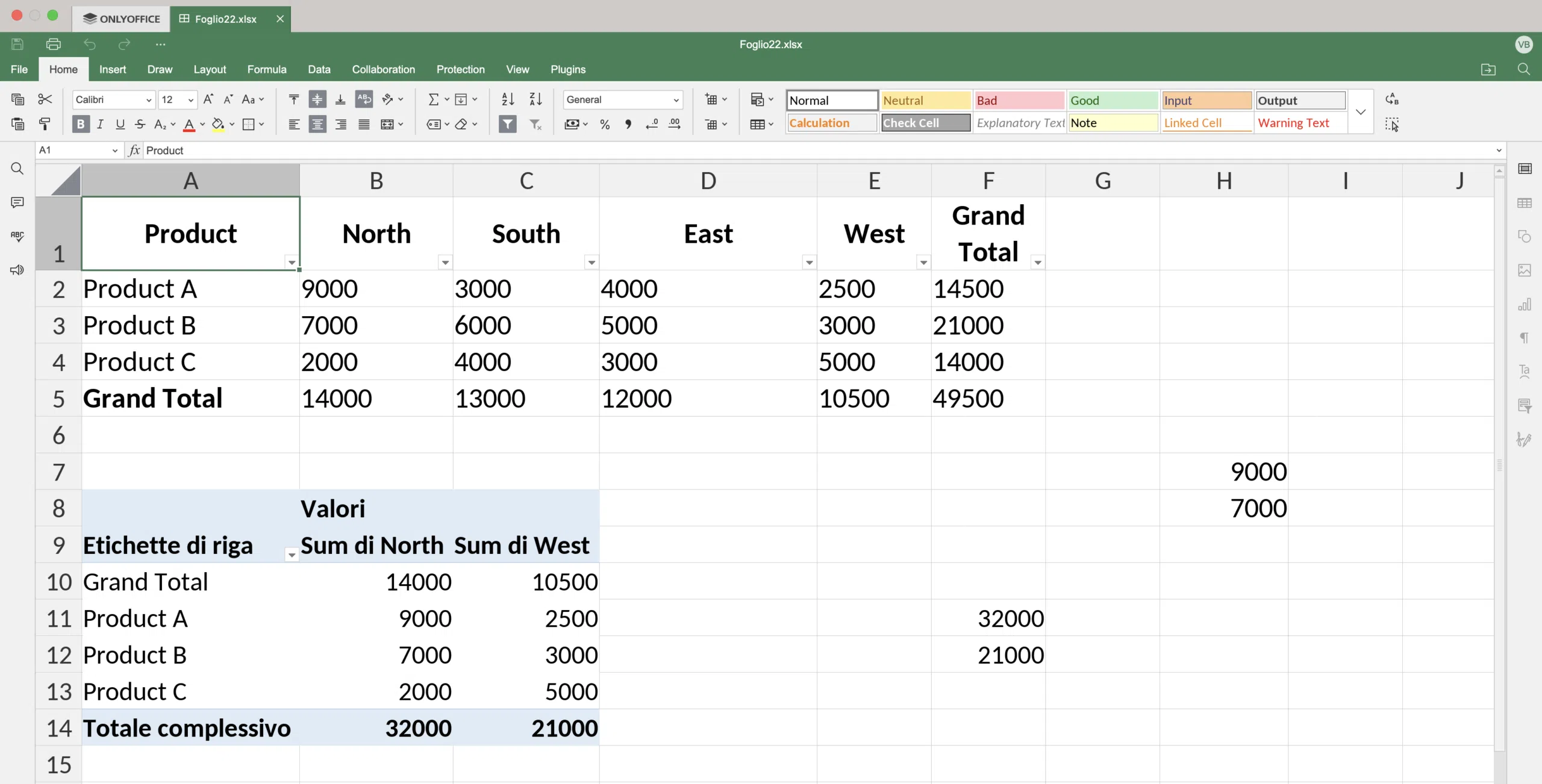Switch to the Formula tab
This screenshot has width=1542, height=784.
(x=266, y=69)
